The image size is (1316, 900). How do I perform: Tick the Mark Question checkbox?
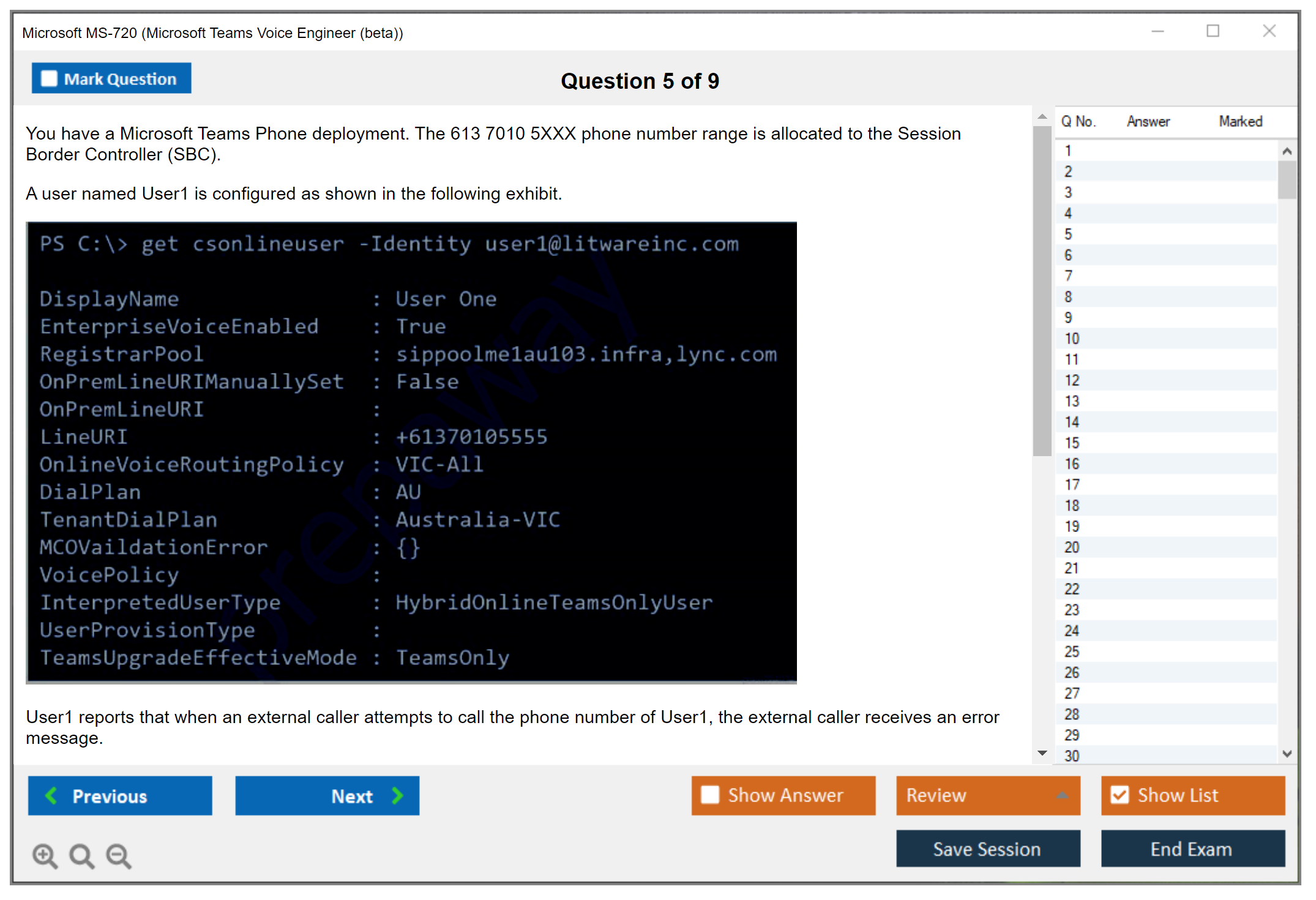coord(49,79)
